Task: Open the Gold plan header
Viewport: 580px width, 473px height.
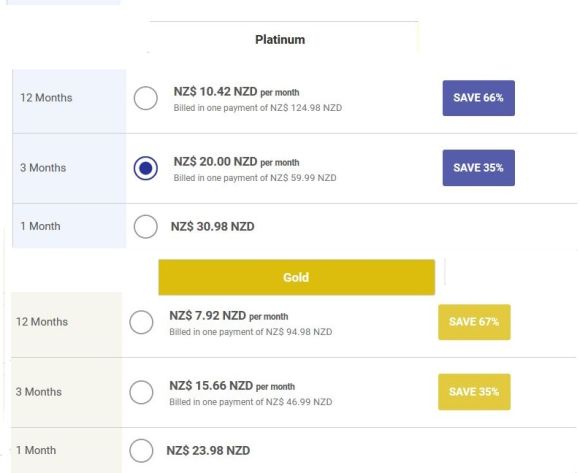Action: point(297,277)
